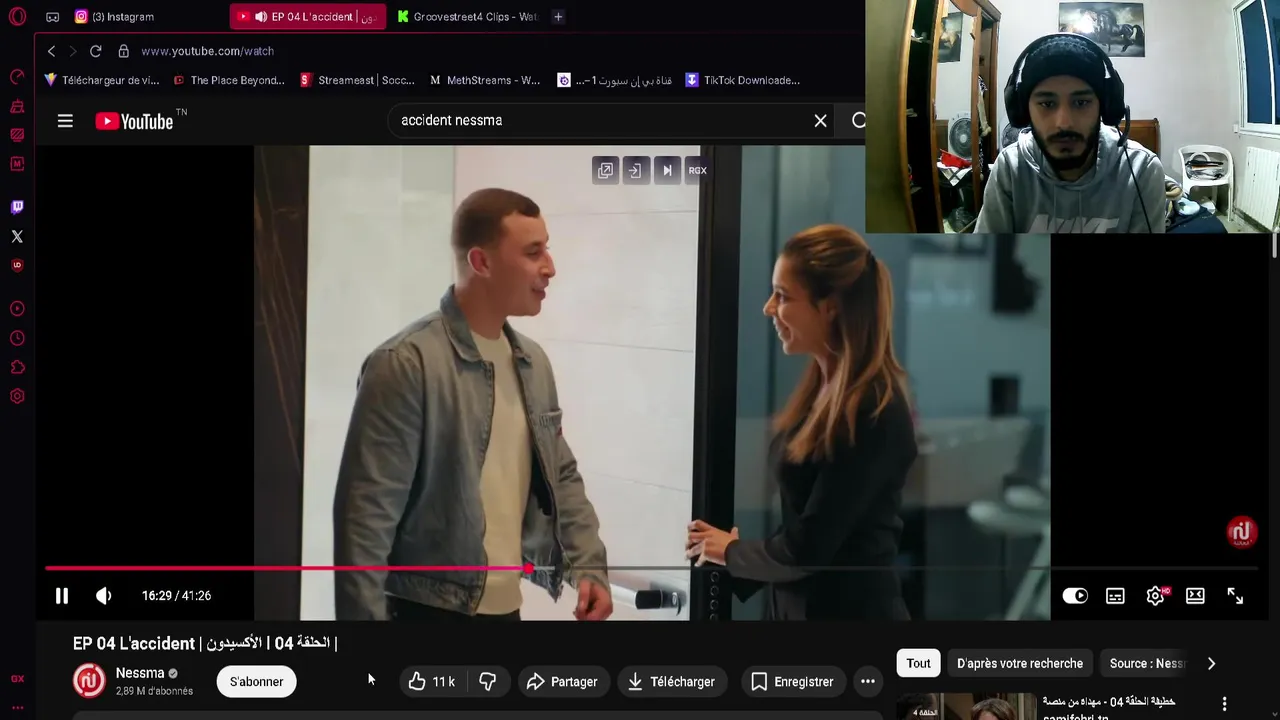The image size is (1280, 720).
Task: Show more filter chips with arrow
Action: coord(1211,664)
